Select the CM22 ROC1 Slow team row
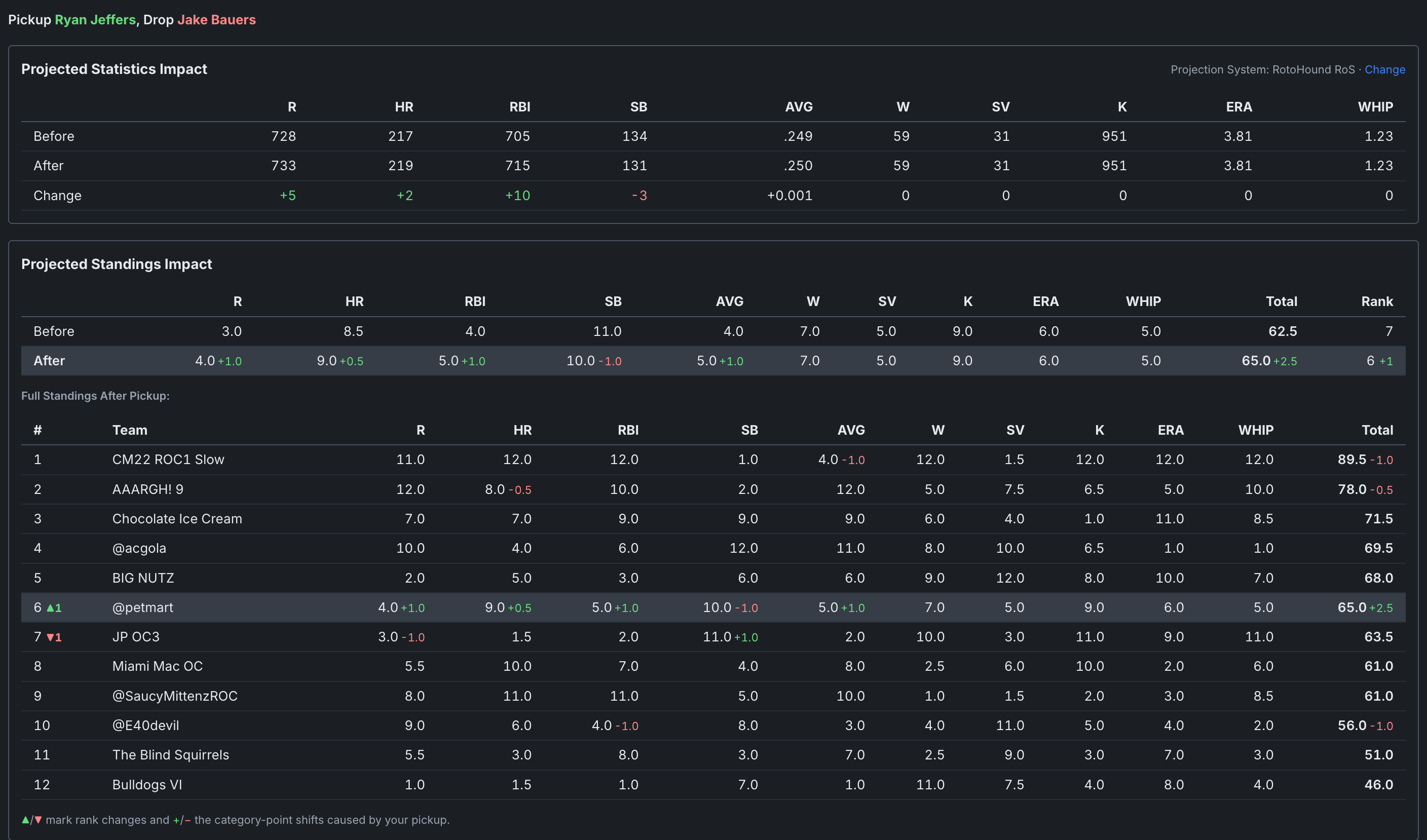The width and height of the screenshot is (1427, 840). click(713, 460)
